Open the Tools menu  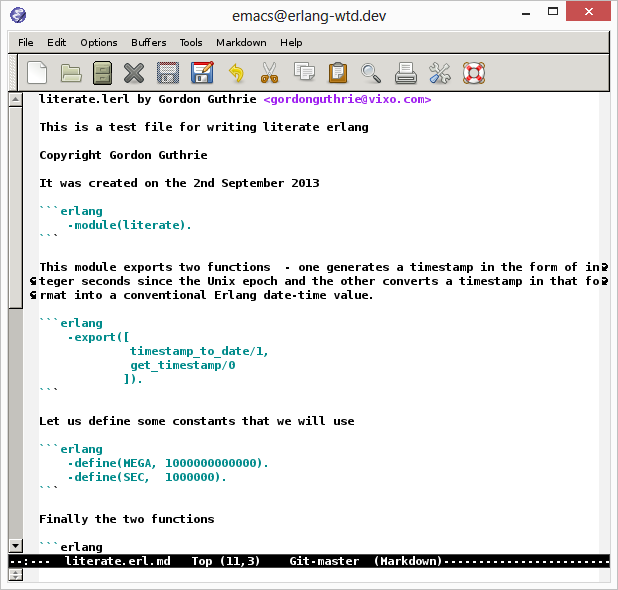point(191,43)
